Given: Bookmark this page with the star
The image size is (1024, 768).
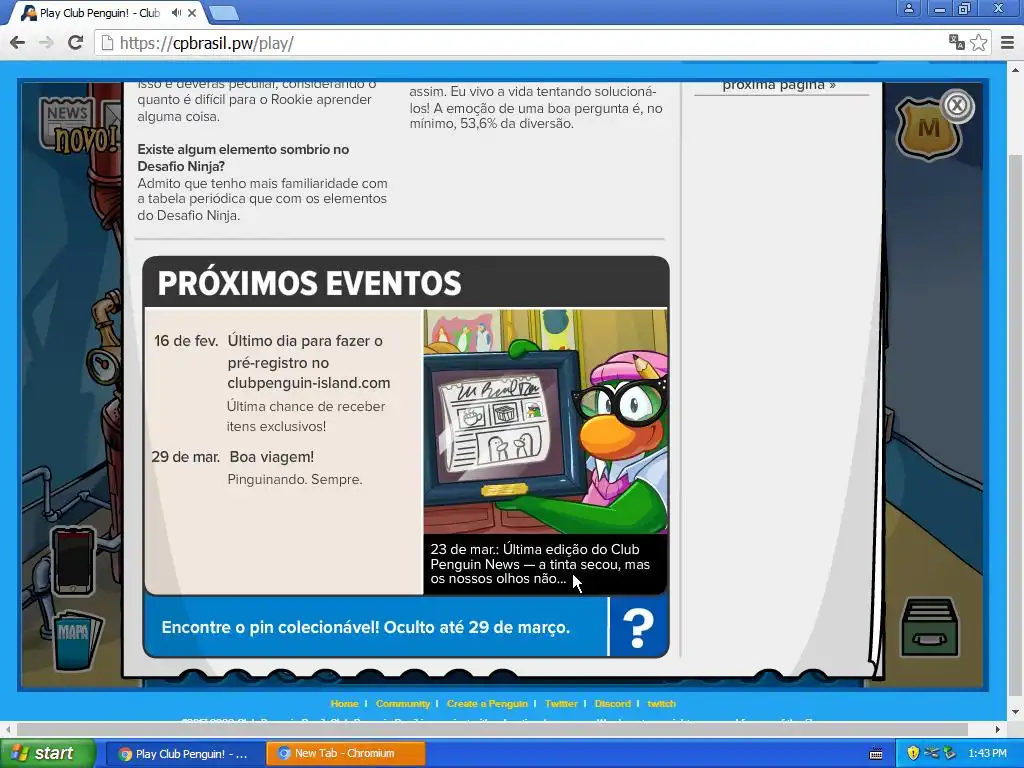Looking at the screenshot, I should (x=978, y=43).
